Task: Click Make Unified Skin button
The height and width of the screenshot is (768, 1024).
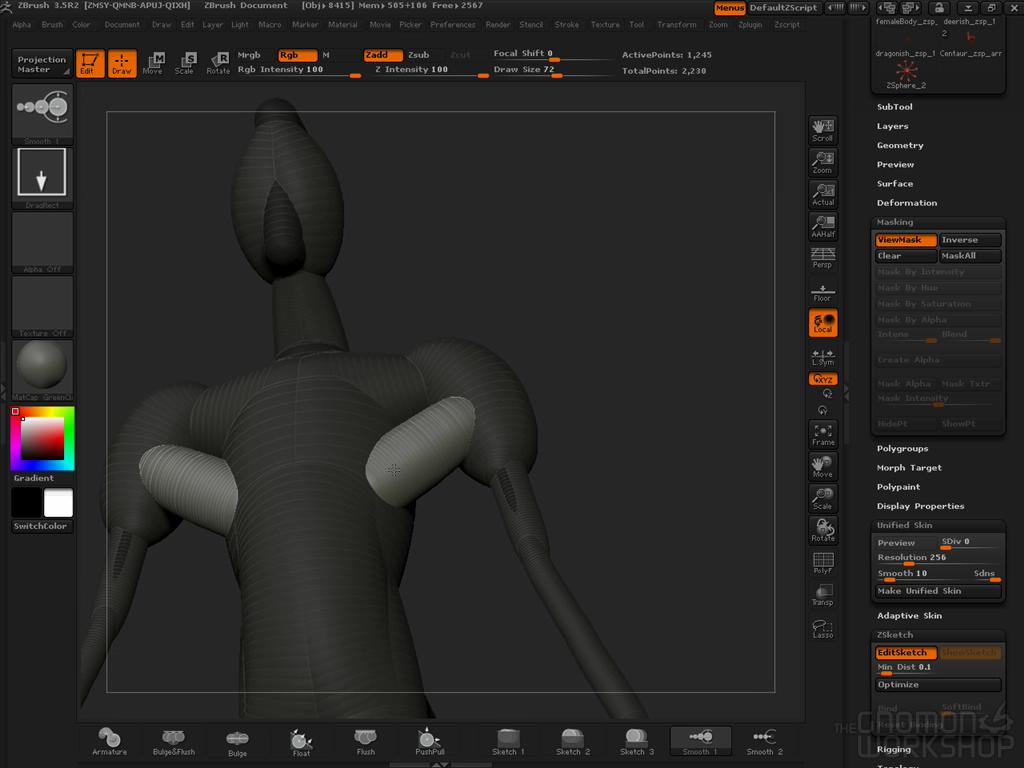Action: [938, 590]
